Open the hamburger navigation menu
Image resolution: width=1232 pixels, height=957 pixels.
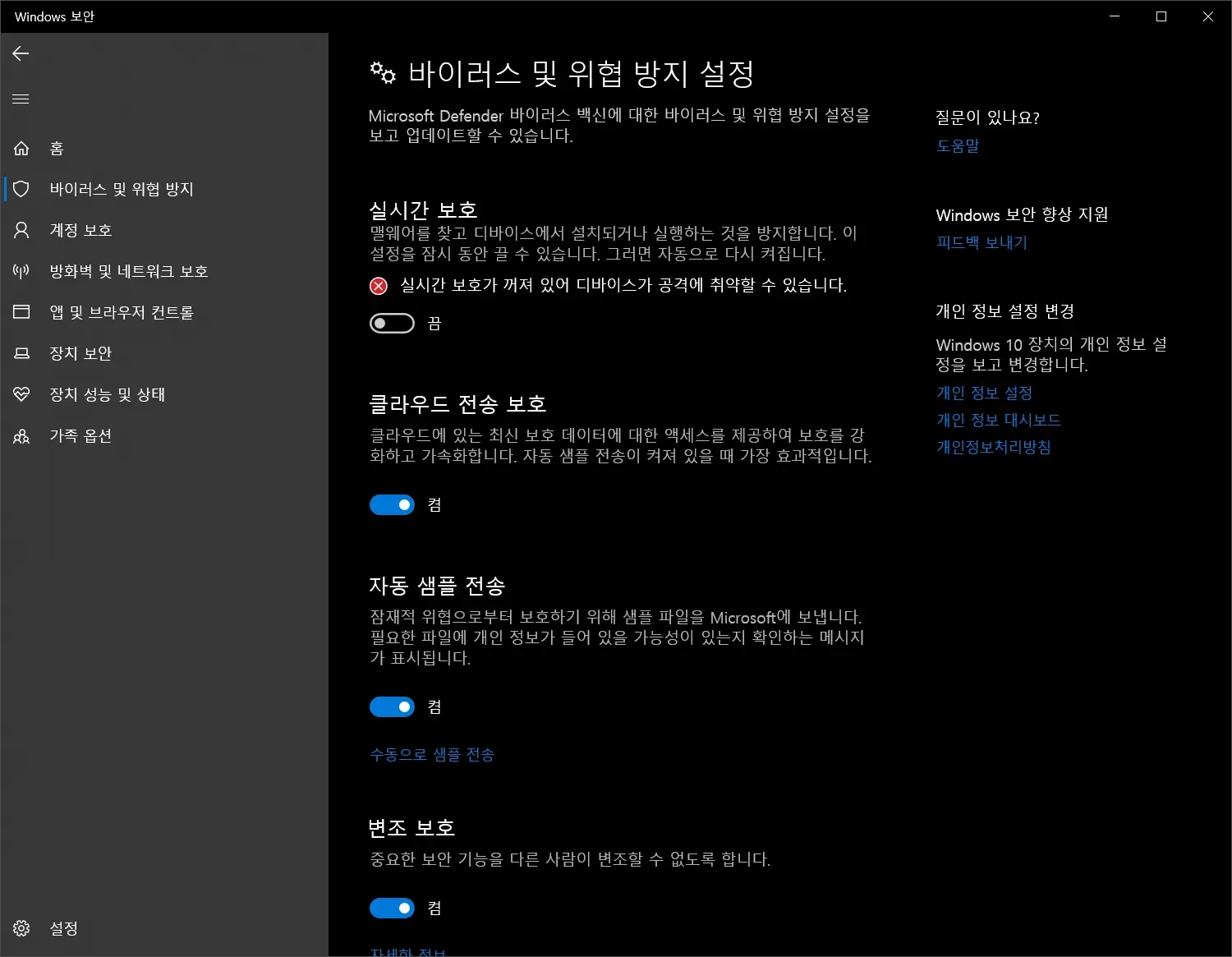tap(21, 99)
